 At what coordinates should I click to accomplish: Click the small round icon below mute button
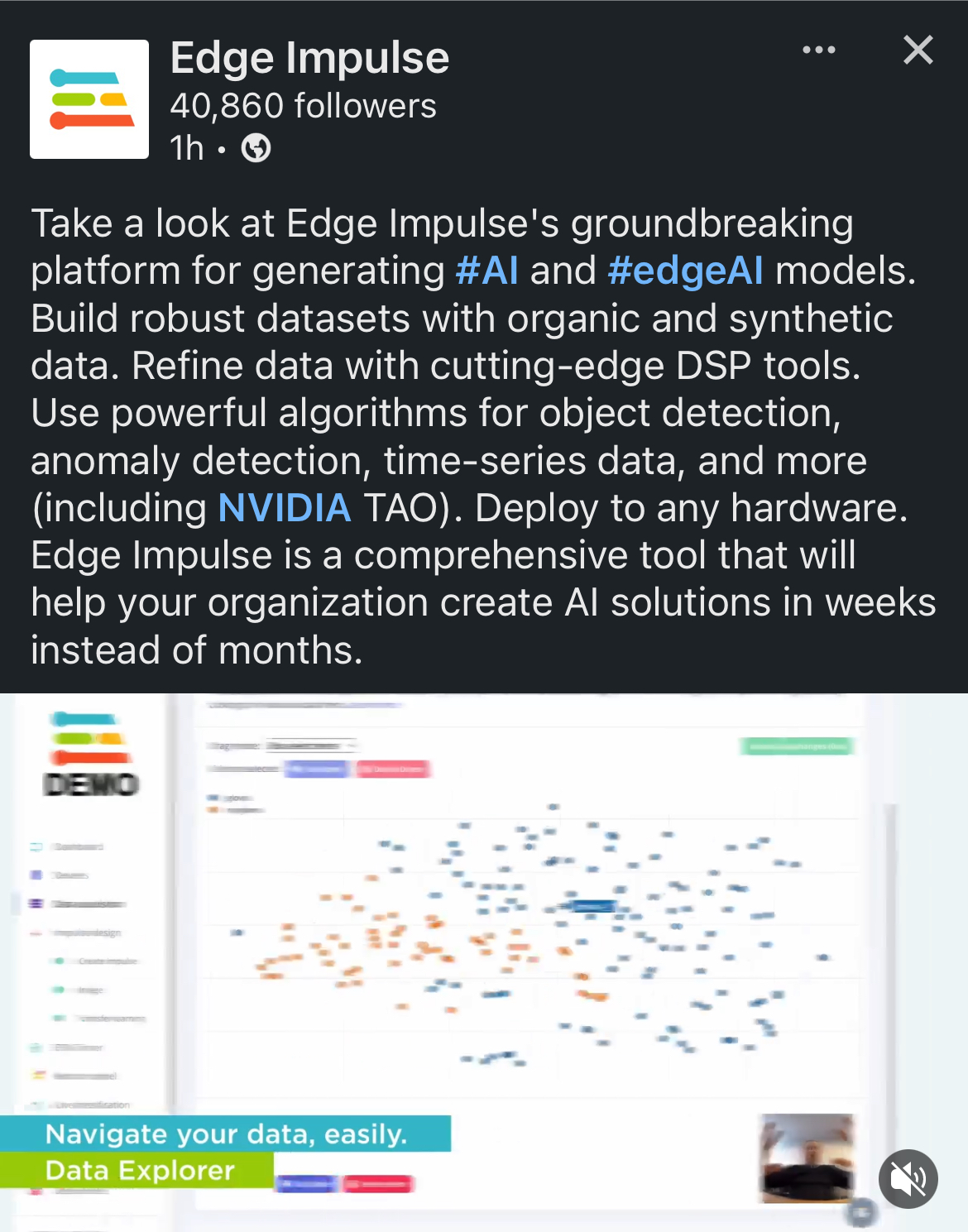pyautogui.click(x=860, y=1213)
